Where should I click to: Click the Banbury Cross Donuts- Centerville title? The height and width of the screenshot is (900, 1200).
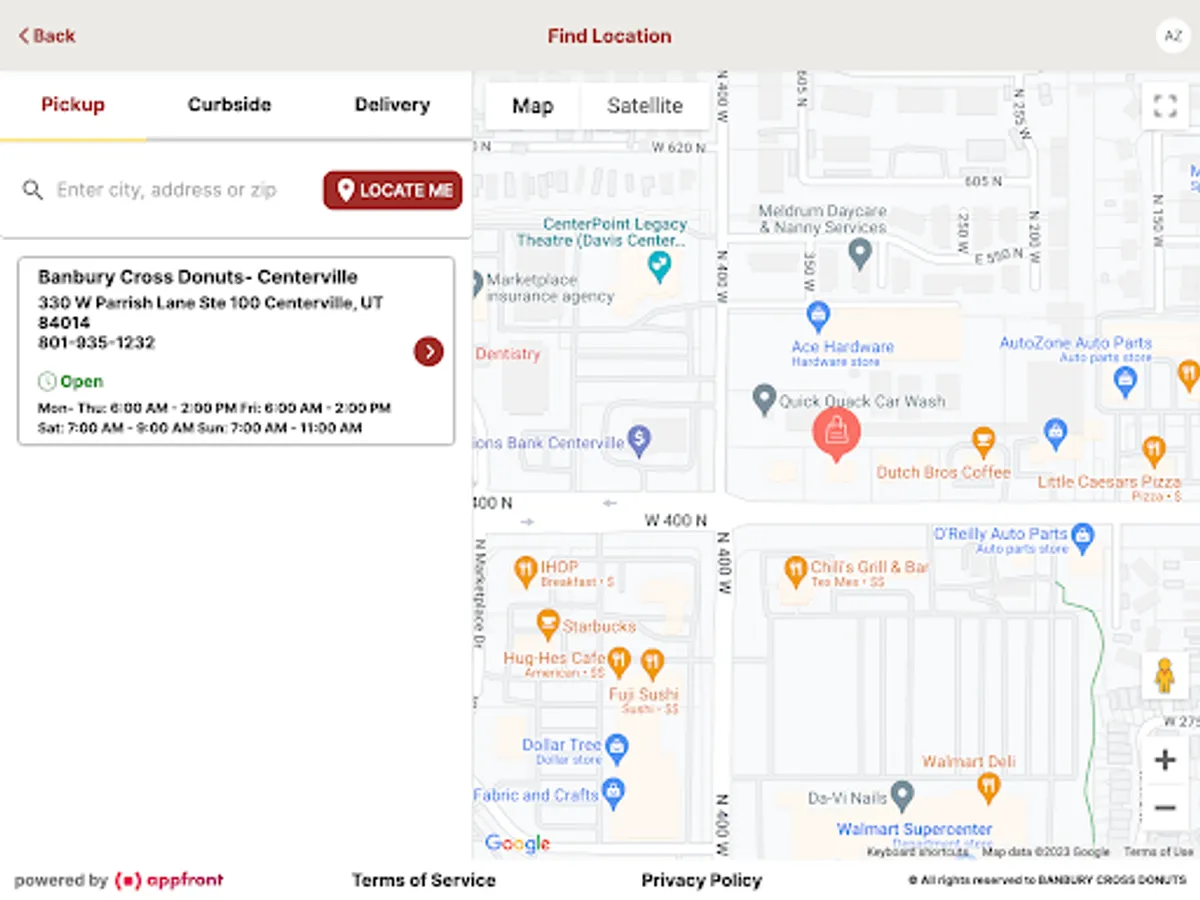click(x=198, y=277)
